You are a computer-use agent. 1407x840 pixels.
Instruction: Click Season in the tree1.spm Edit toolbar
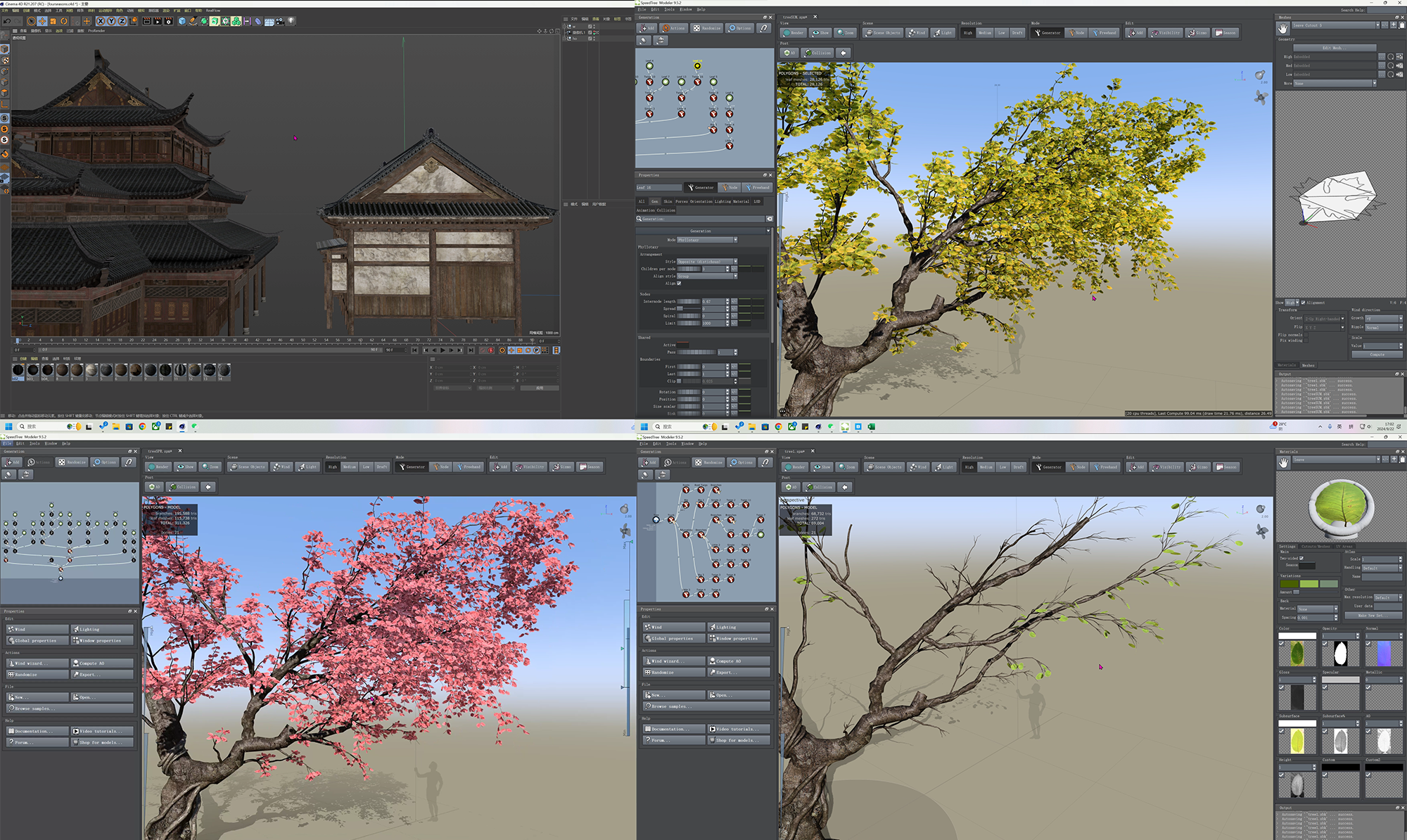[1226, 466]
